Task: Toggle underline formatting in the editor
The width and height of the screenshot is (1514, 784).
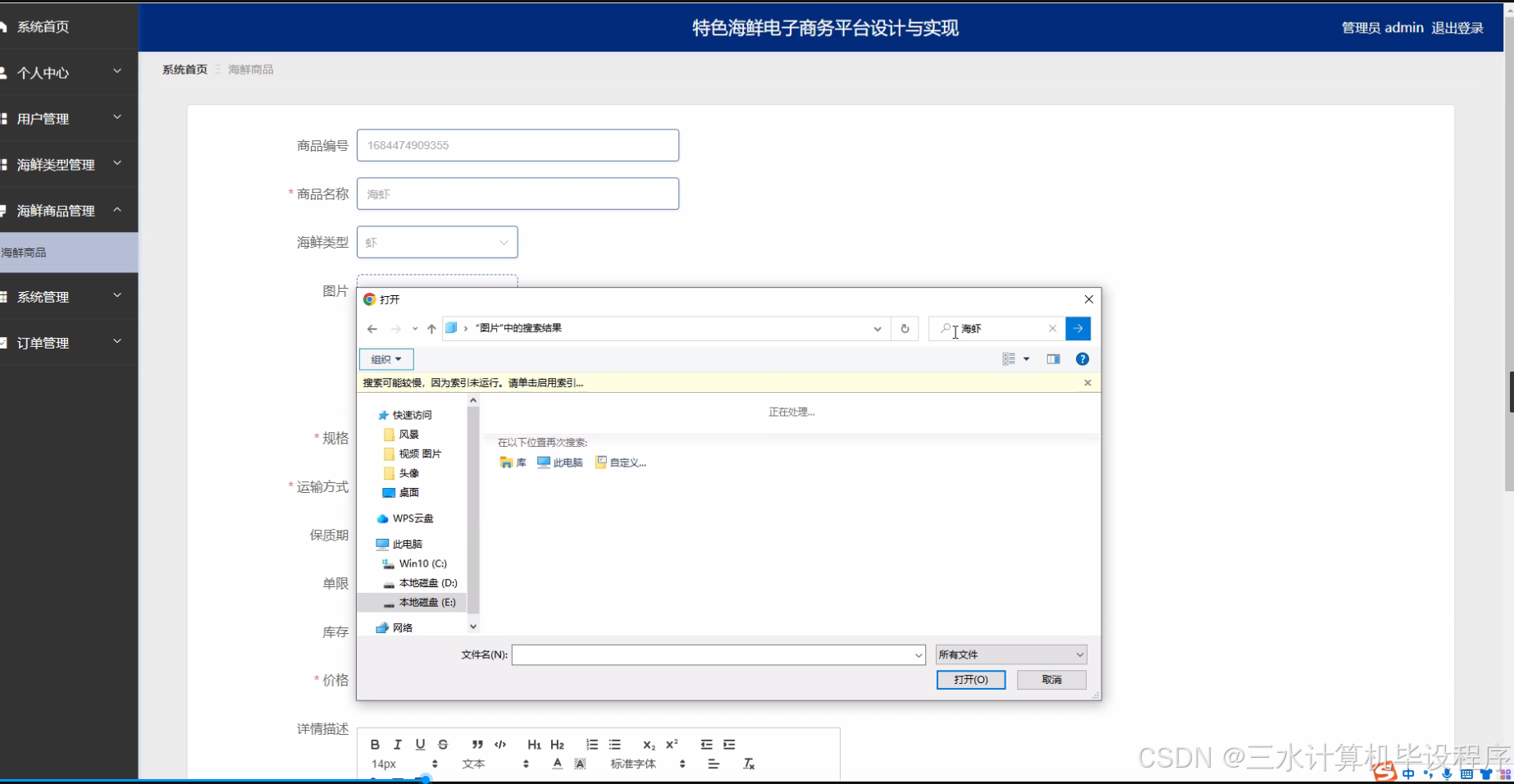Action: pyautogui.click(x=420, y=745)
